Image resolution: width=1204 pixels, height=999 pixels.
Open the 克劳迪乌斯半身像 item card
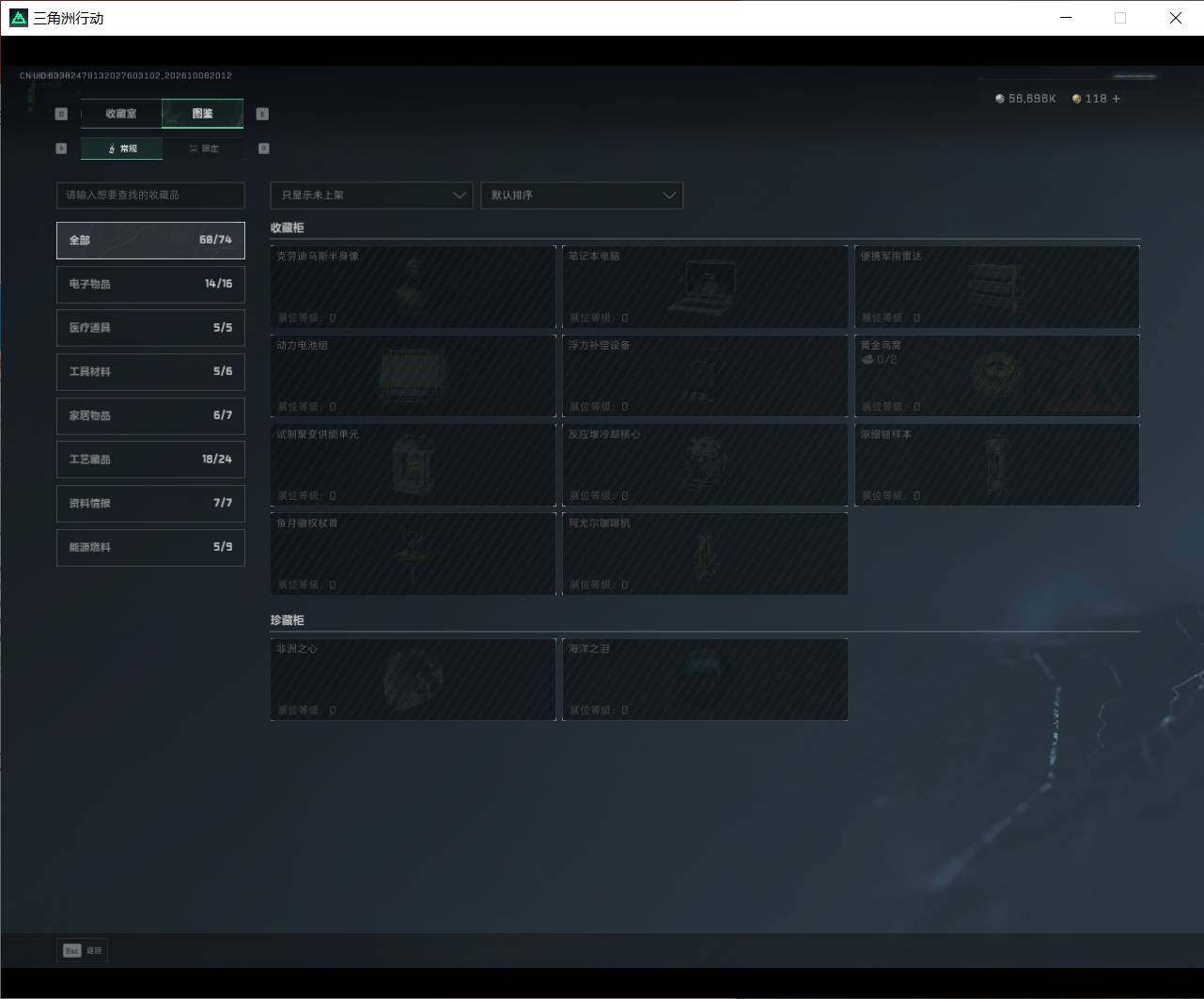coord(414,287)
